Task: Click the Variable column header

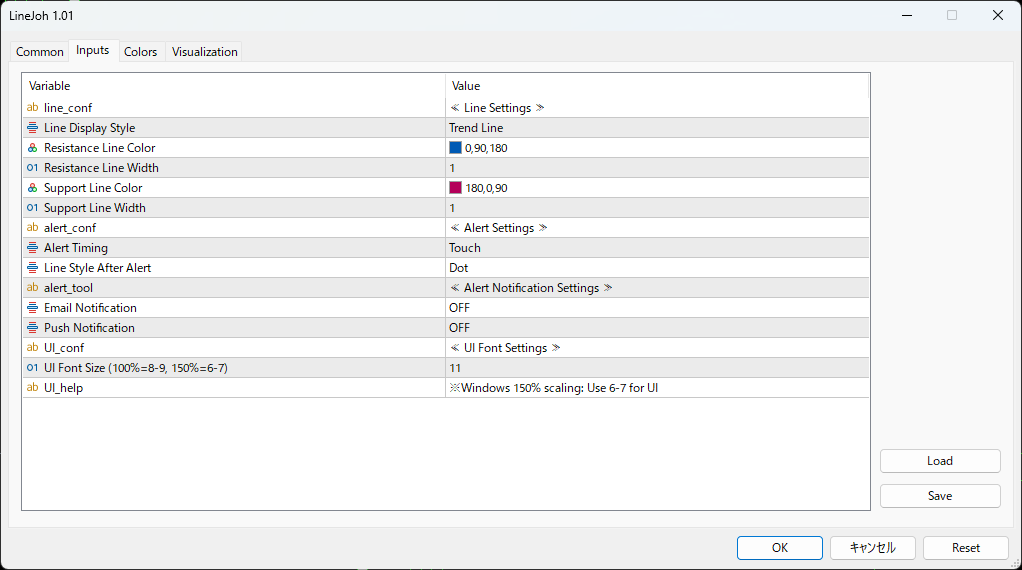Action: tap(234, 86)
